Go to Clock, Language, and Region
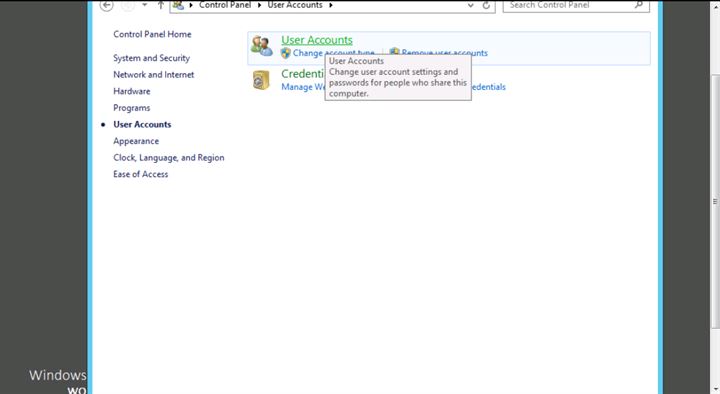This screenshot has height=394, width=720. click(x=169, y=158)
